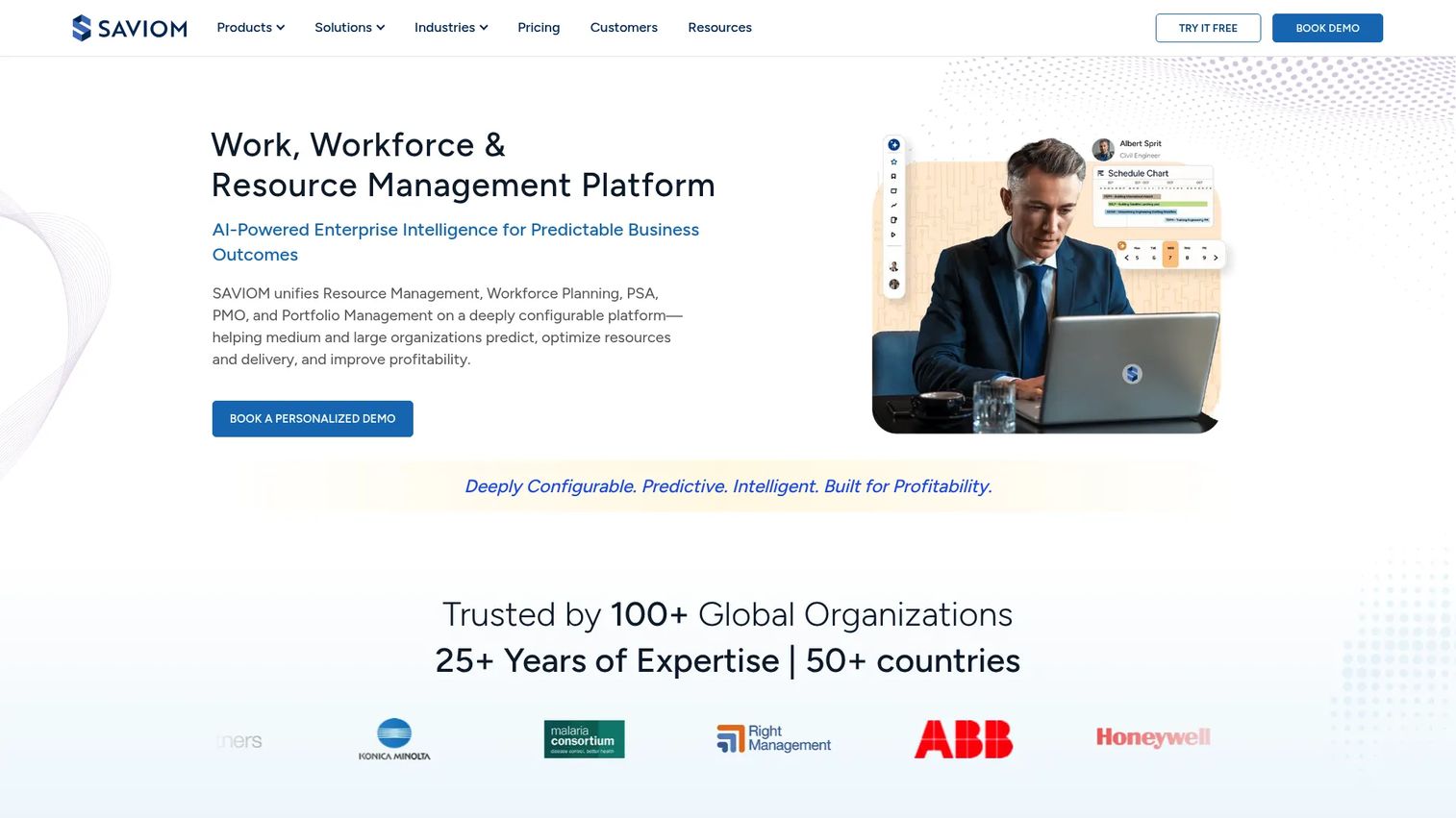This screenshot has width=1456, height=818.
Task: Click the malaria consortium logo
Action: [x=584, y=739]
